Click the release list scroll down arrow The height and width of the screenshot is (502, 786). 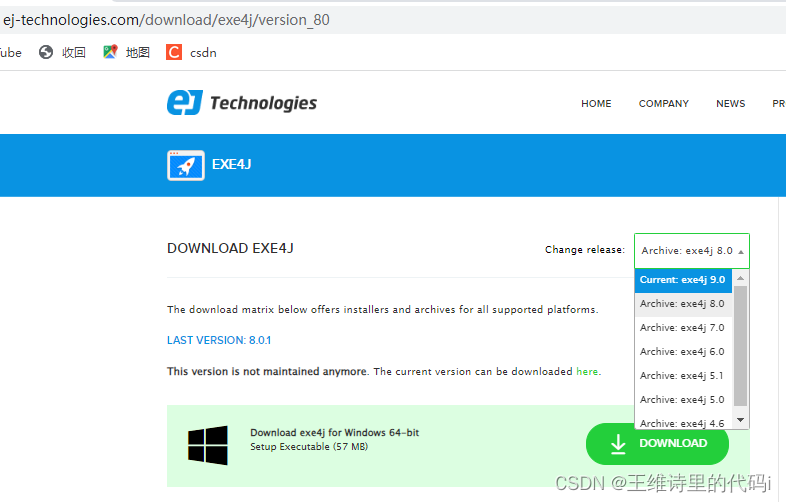pos(740,420)
